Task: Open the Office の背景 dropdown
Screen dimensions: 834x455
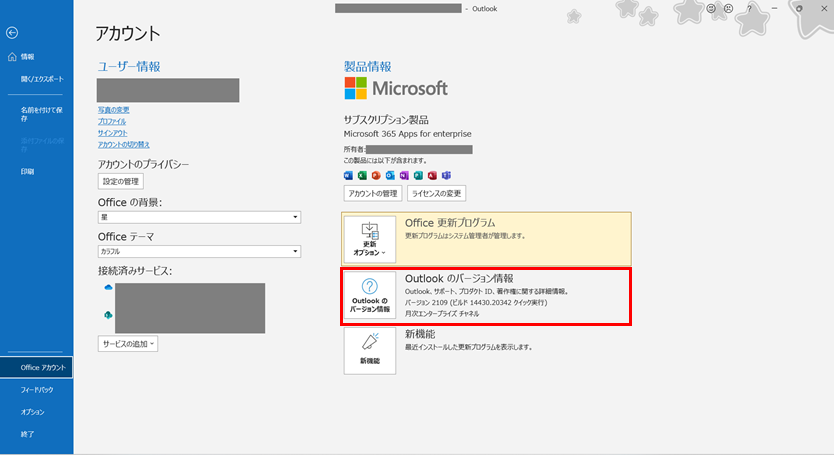Action: [x=199, y=217]
